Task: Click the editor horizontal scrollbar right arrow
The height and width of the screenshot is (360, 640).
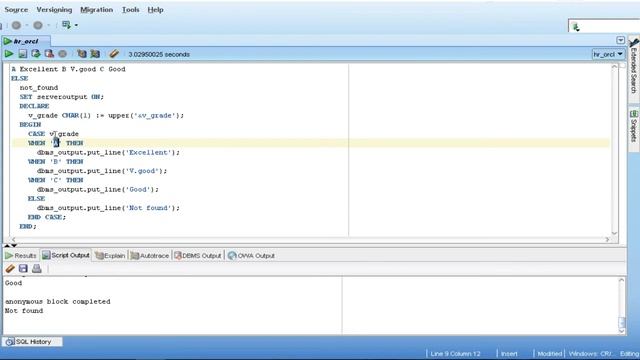Action: coord(607,240)
